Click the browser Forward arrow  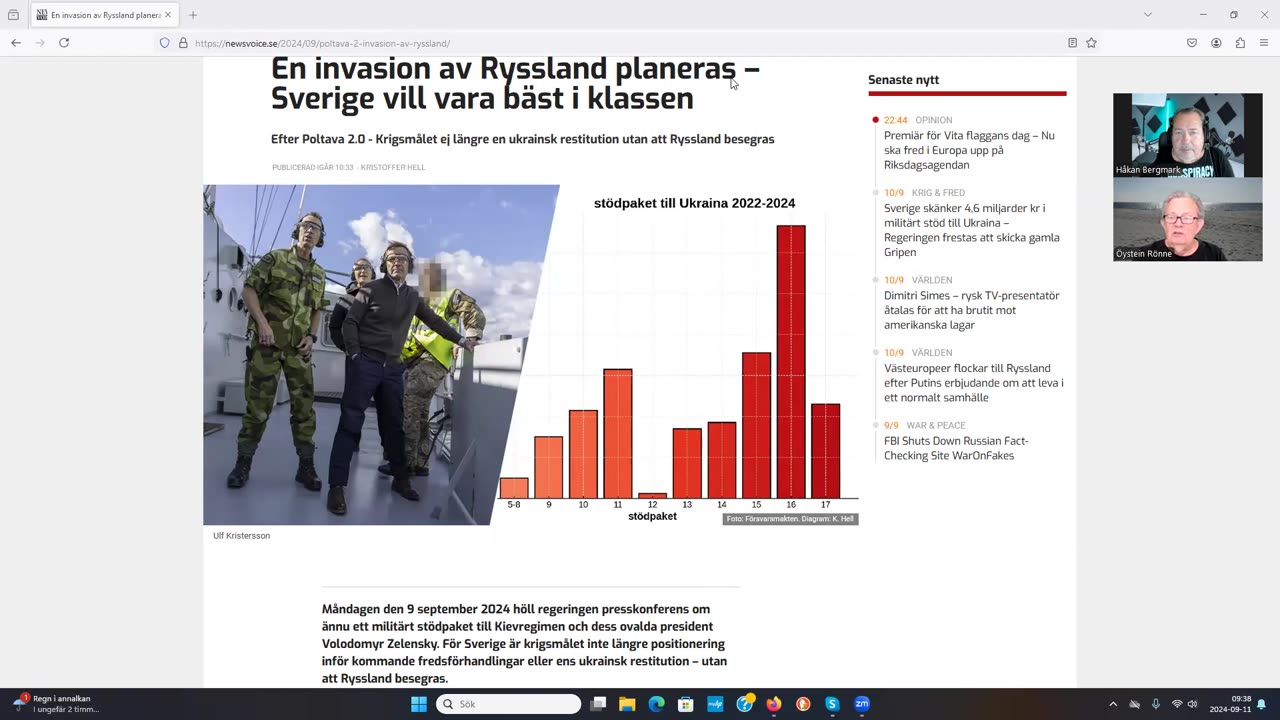[40, 43]
